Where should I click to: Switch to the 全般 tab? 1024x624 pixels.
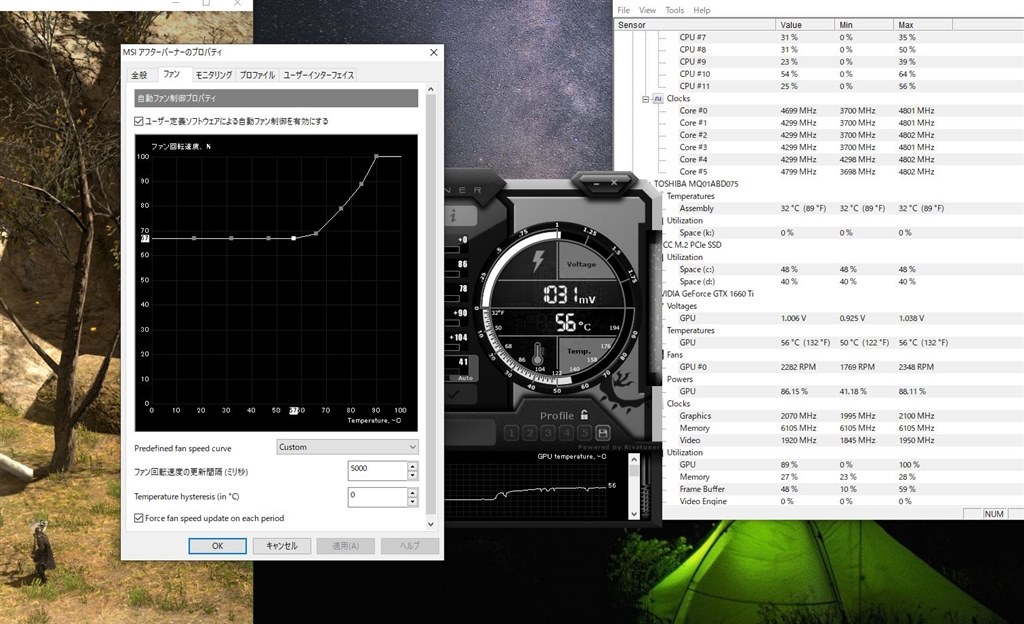coord(140,75)
